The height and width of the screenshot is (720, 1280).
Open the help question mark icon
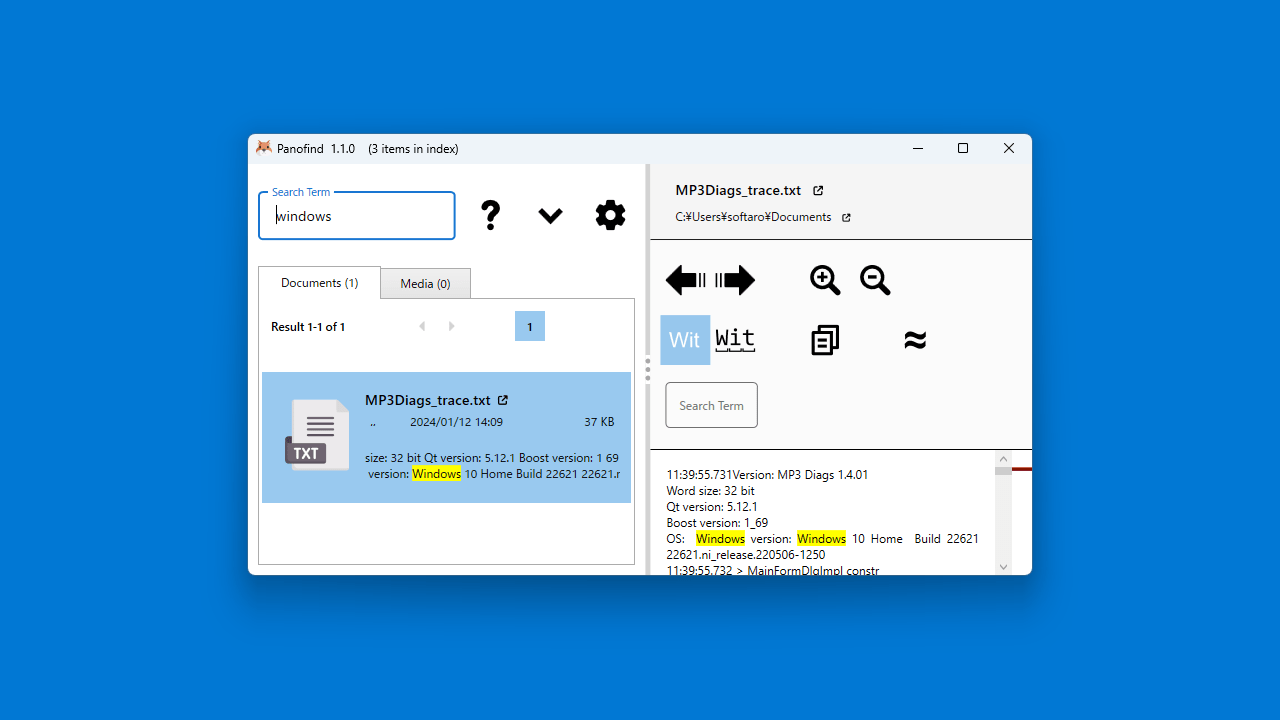490,215
